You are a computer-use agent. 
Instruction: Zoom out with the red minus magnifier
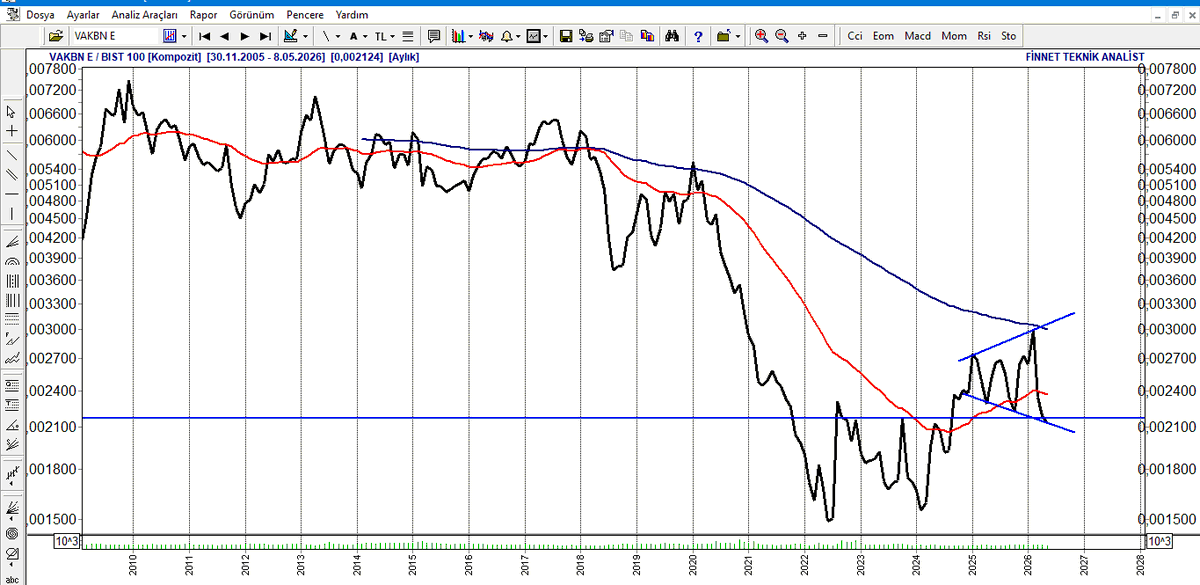tap(782, 36)
